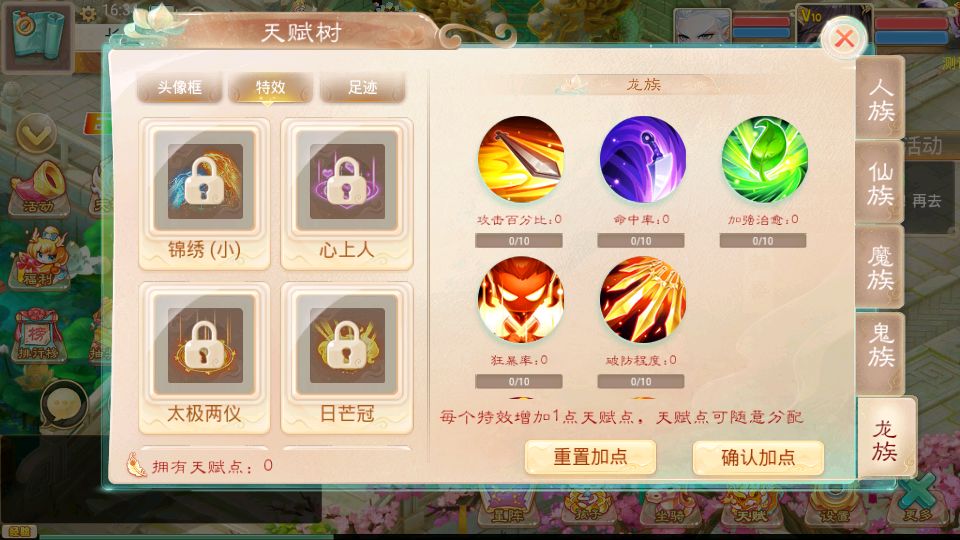960x540 pixels.
Task: Switch to the 头像框 tab
Action: click(x=179, y=88)
